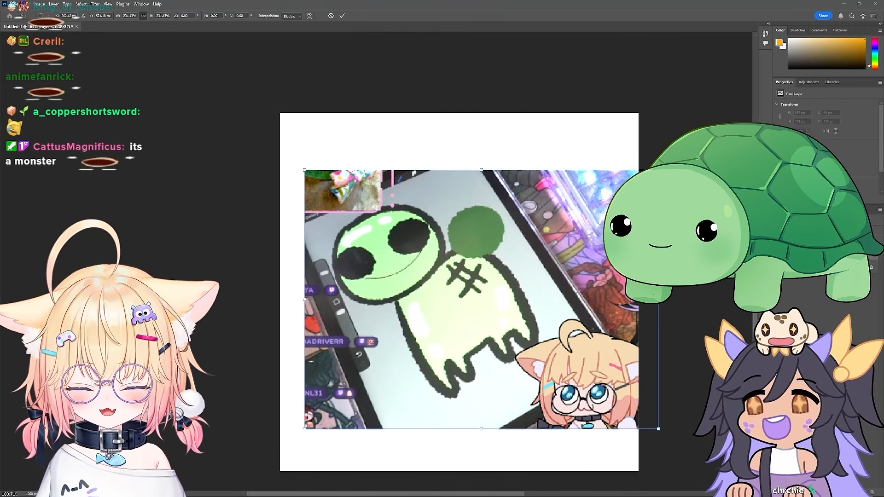884x497 pixels.
Task: Collapse the Transform section in Properties
Action: point(777,104)
